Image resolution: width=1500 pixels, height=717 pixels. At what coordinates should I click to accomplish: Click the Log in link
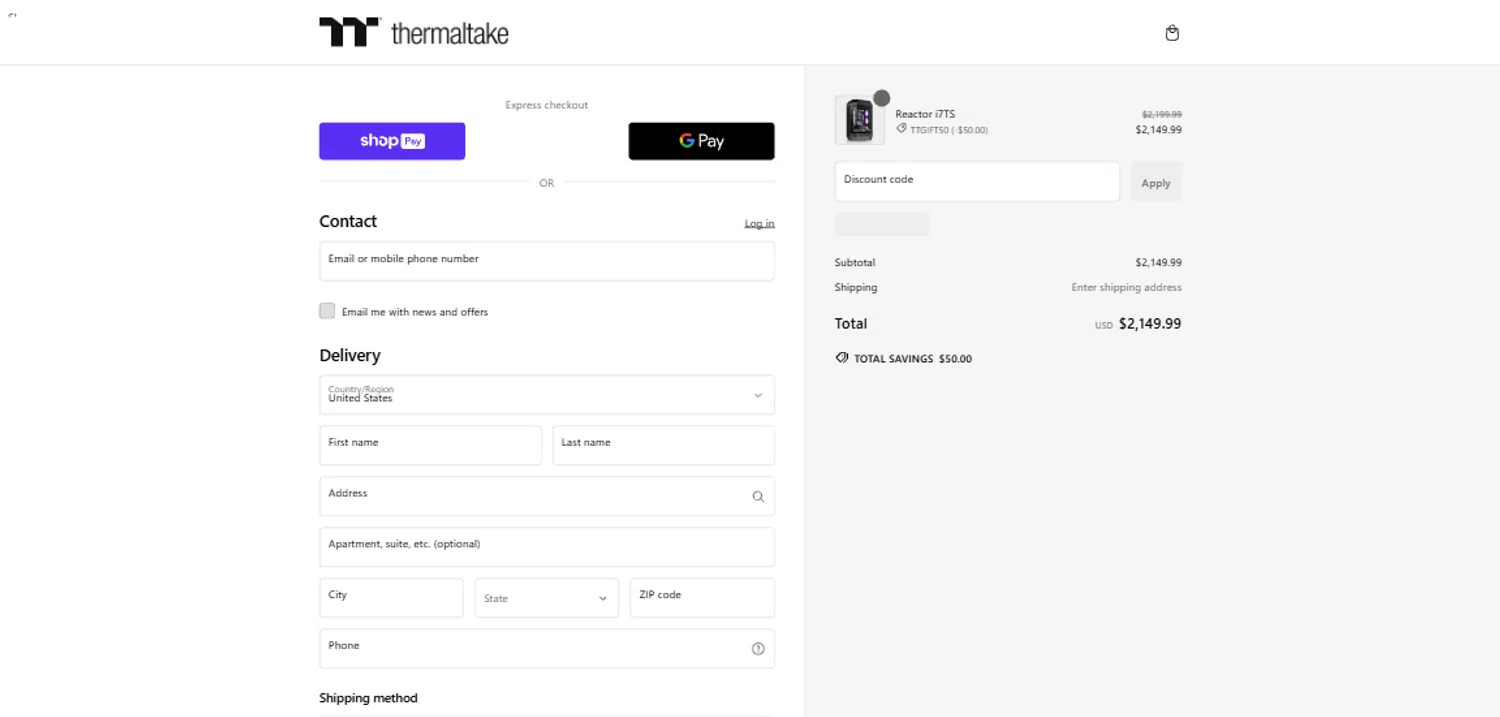[759, 223]
